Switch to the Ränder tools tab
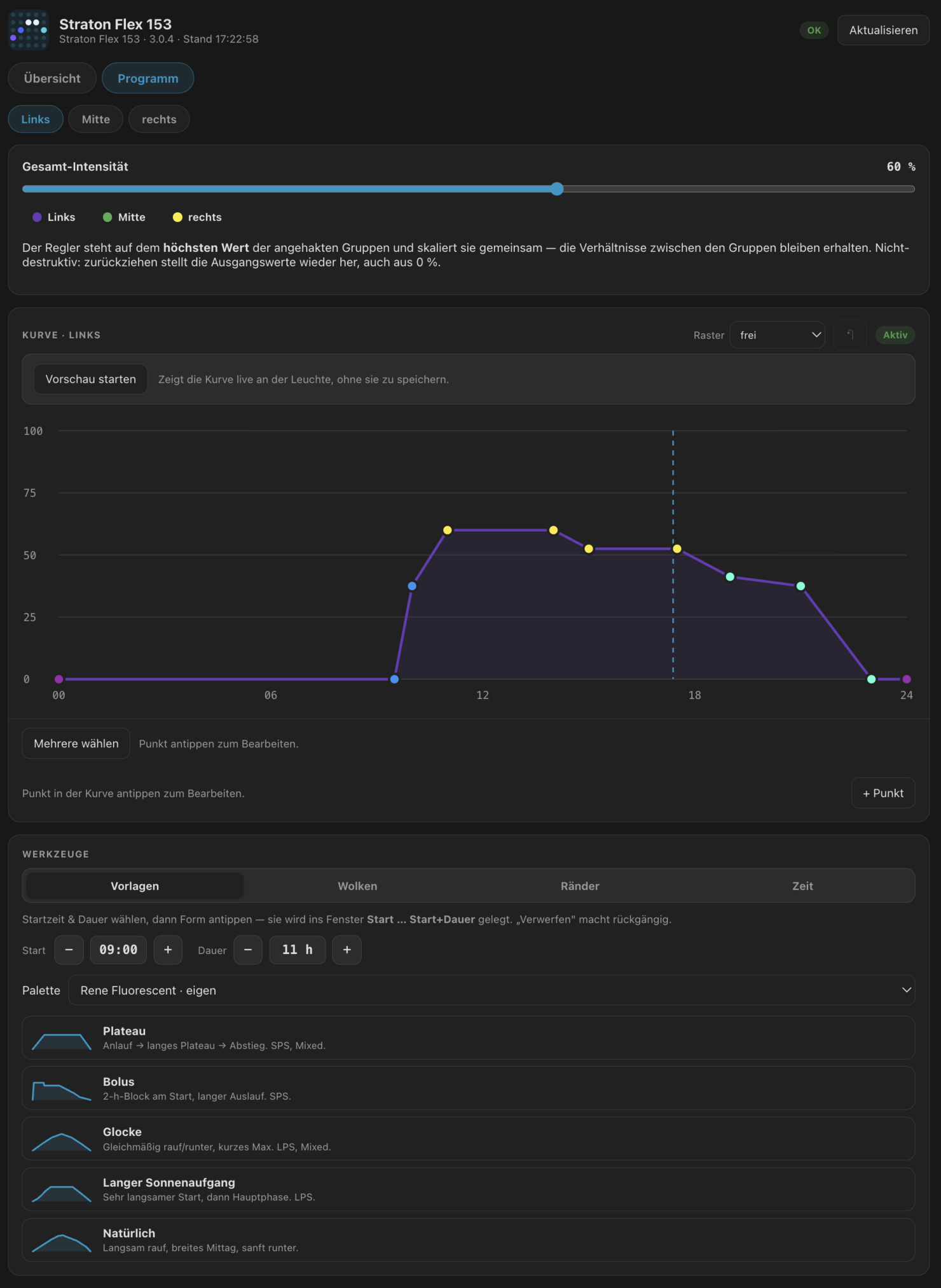 (580, 886)
